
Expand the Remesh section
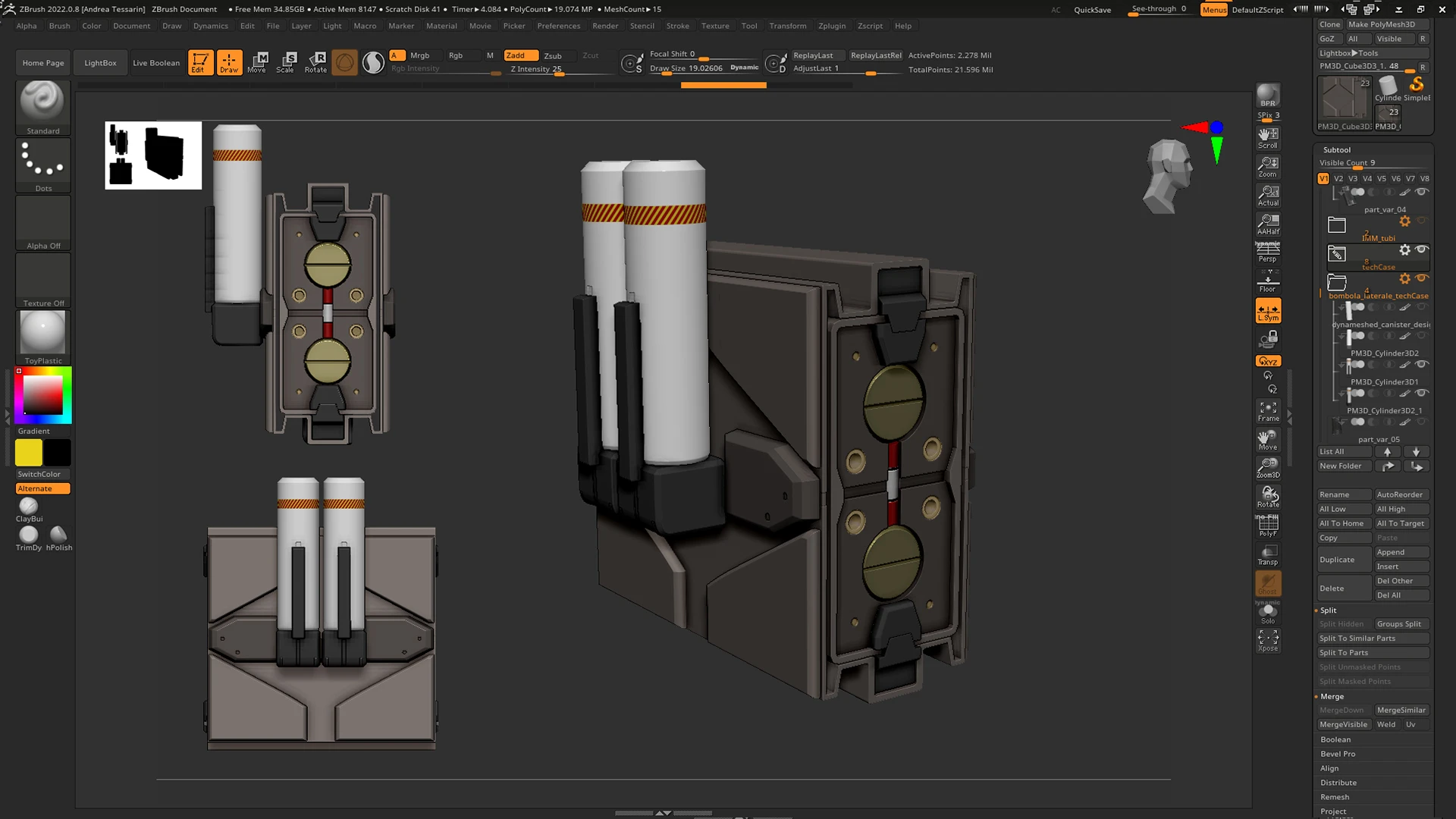pyautogui.click(x=1335, y=797)
